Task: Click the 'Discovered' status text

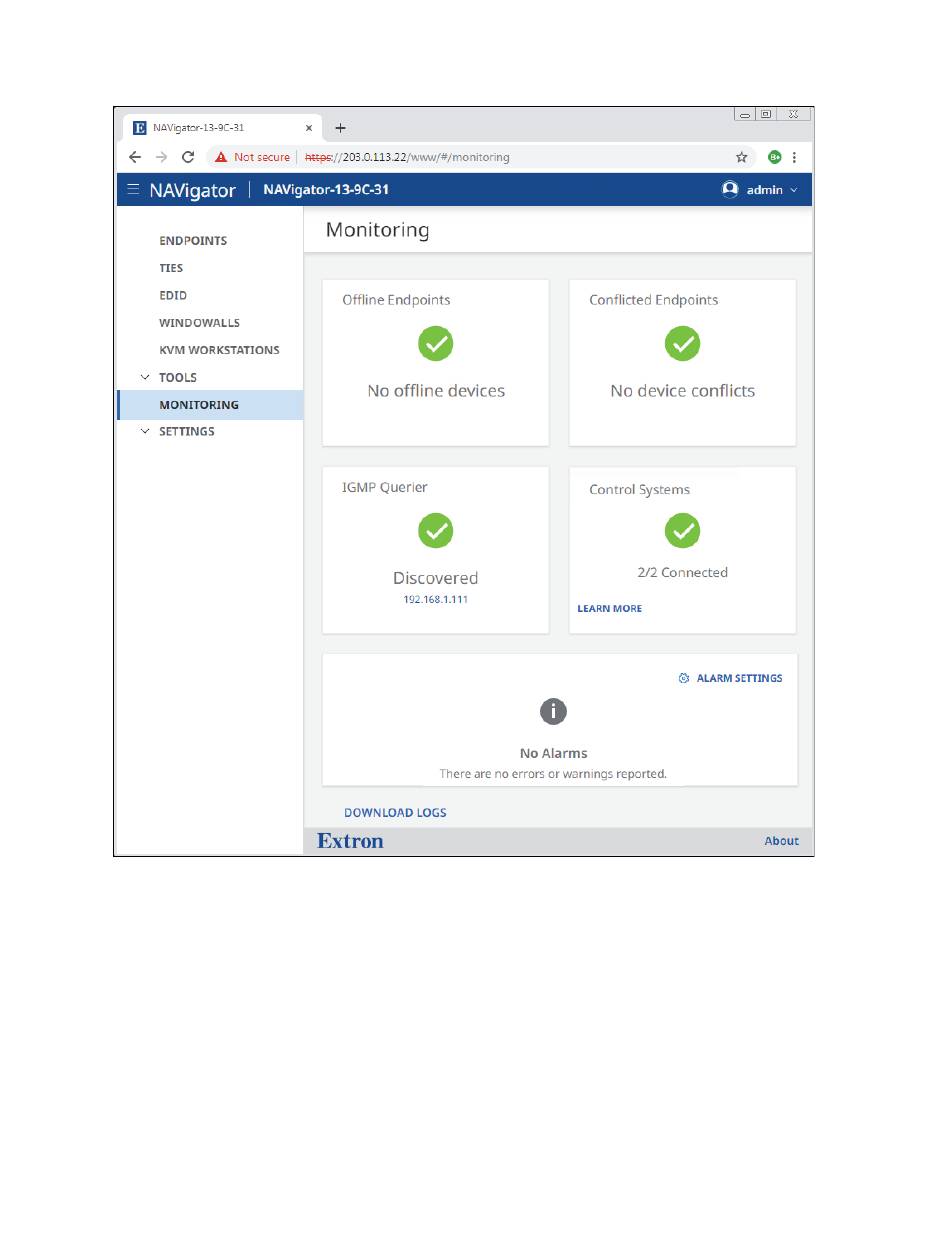Action: [436, 578]
